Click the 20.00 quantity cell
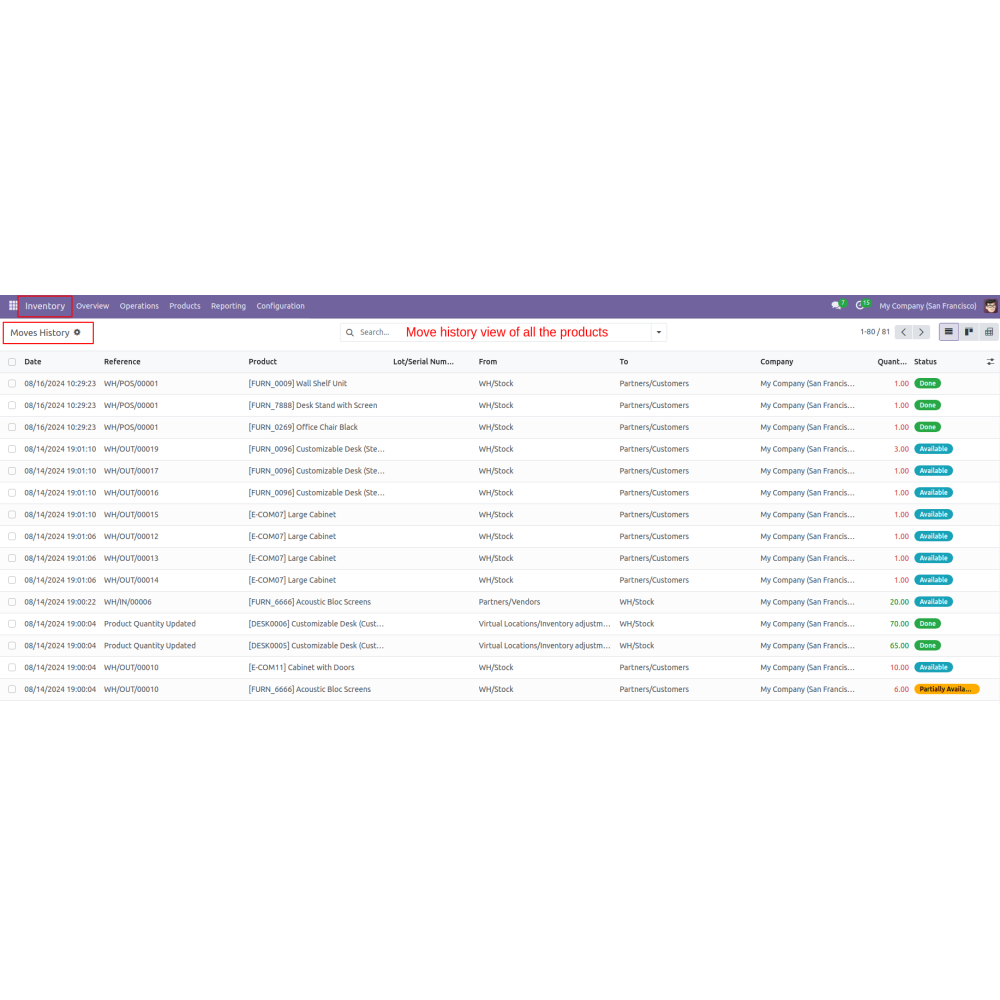 [899, 601]
